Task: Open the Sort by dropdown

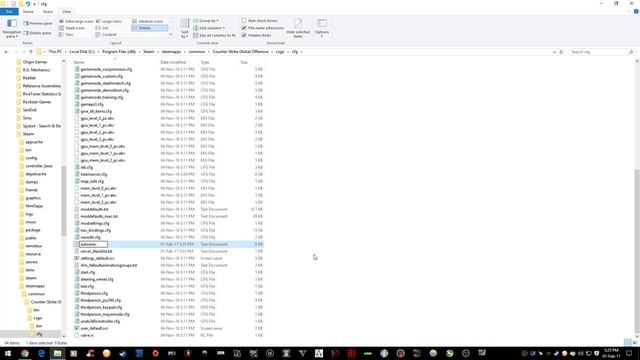Action: click(x=185, y=29)
